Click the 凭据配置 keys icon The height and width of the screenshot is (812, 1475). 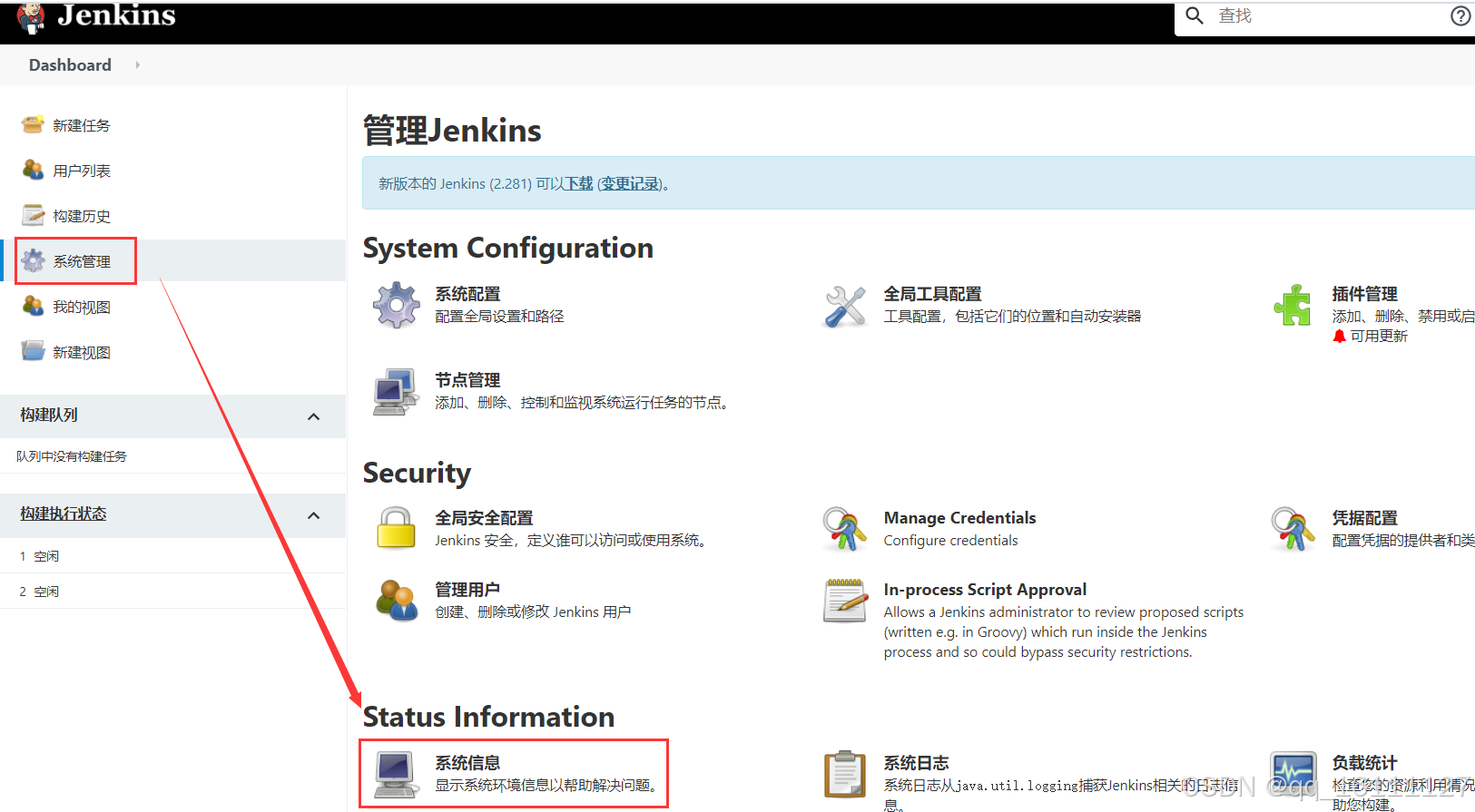pyautogui.click(x=1293, y=528)
